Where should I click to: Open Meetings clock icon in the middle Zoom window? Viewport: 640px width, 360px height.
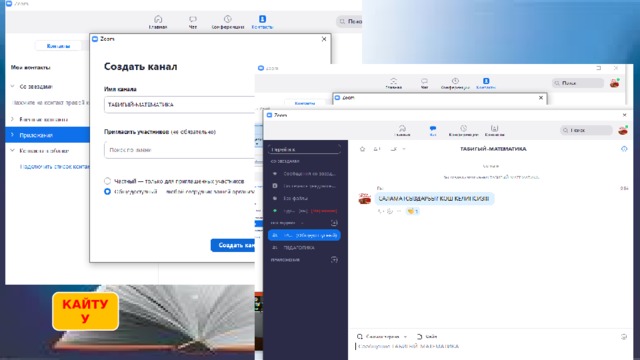point(455,83)
